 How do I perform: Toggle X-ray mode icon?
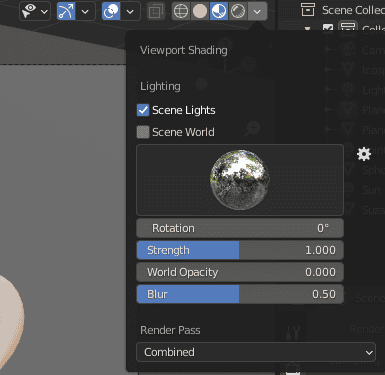pyautogui.click(x=156, y=12)
